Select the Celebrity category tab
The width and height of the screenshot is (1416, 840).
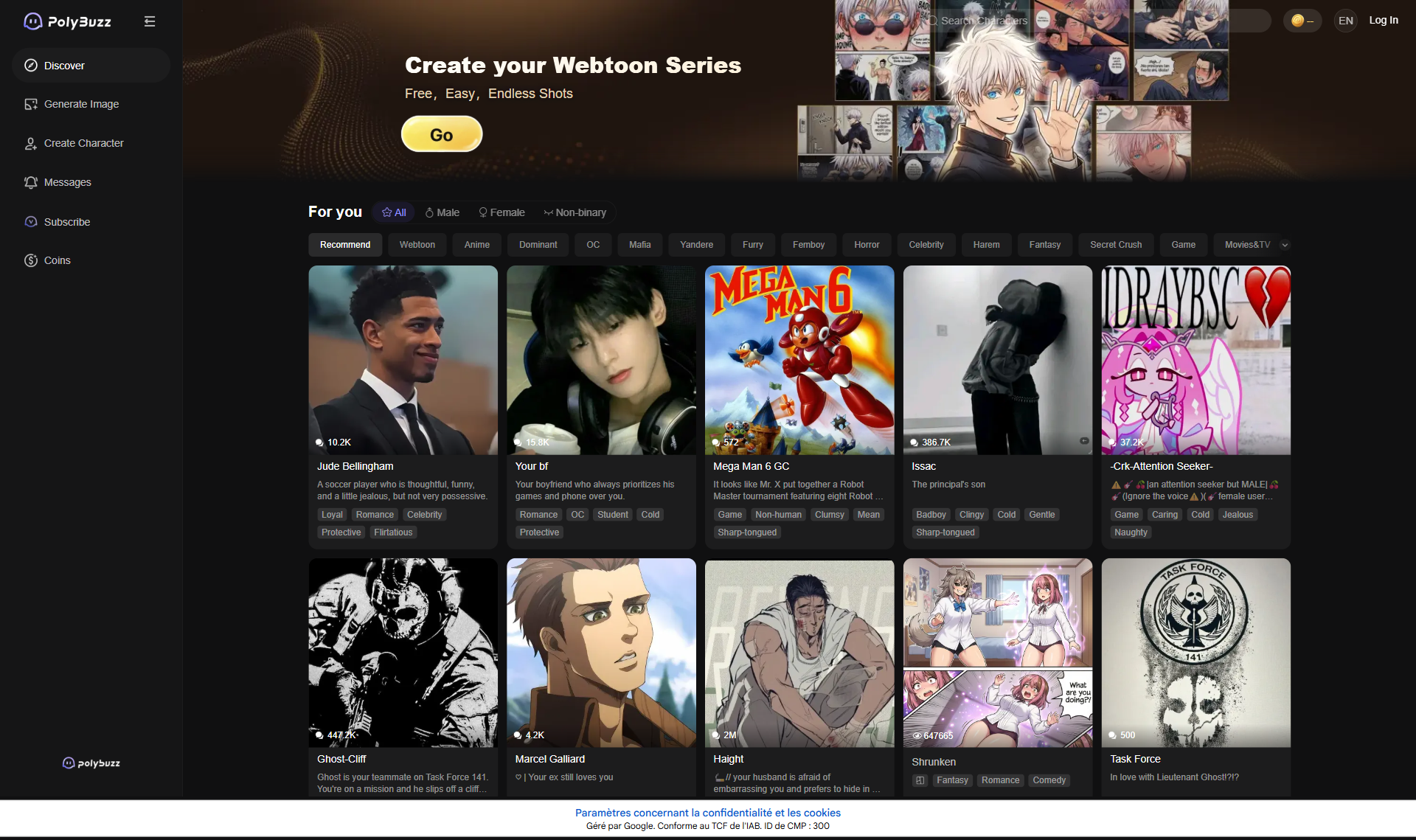pos(926,245)
